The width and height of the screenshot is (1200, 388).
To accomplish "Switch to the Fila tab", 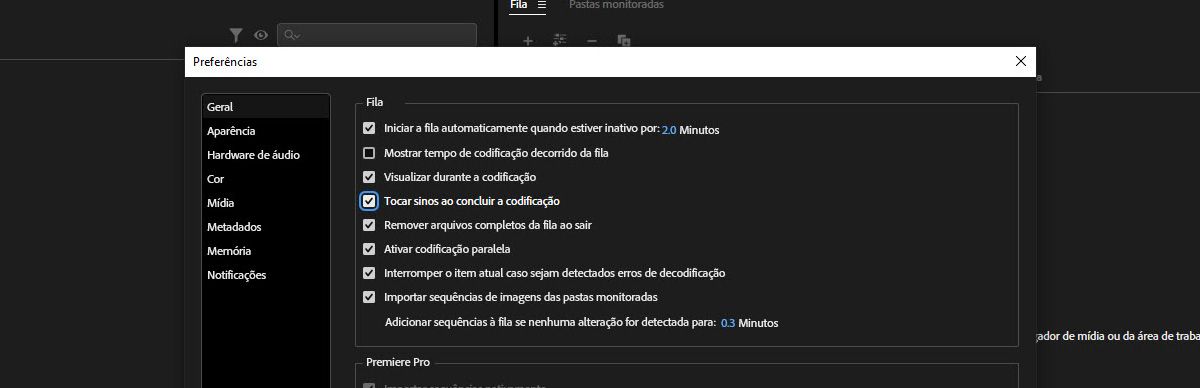I will (518, 5).
